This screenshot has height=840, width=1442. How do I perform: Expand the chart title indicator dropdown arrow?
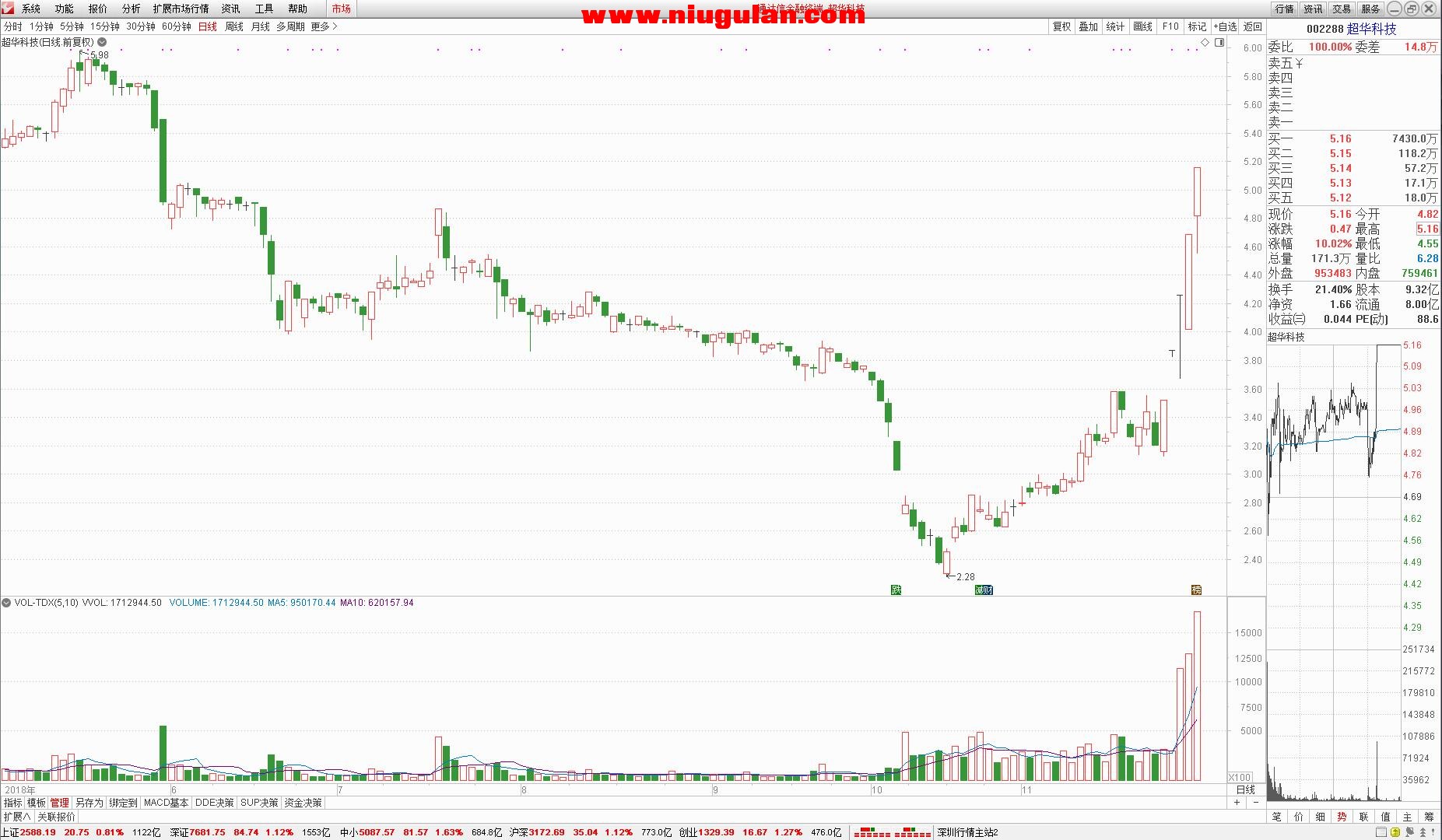(102, 42)
